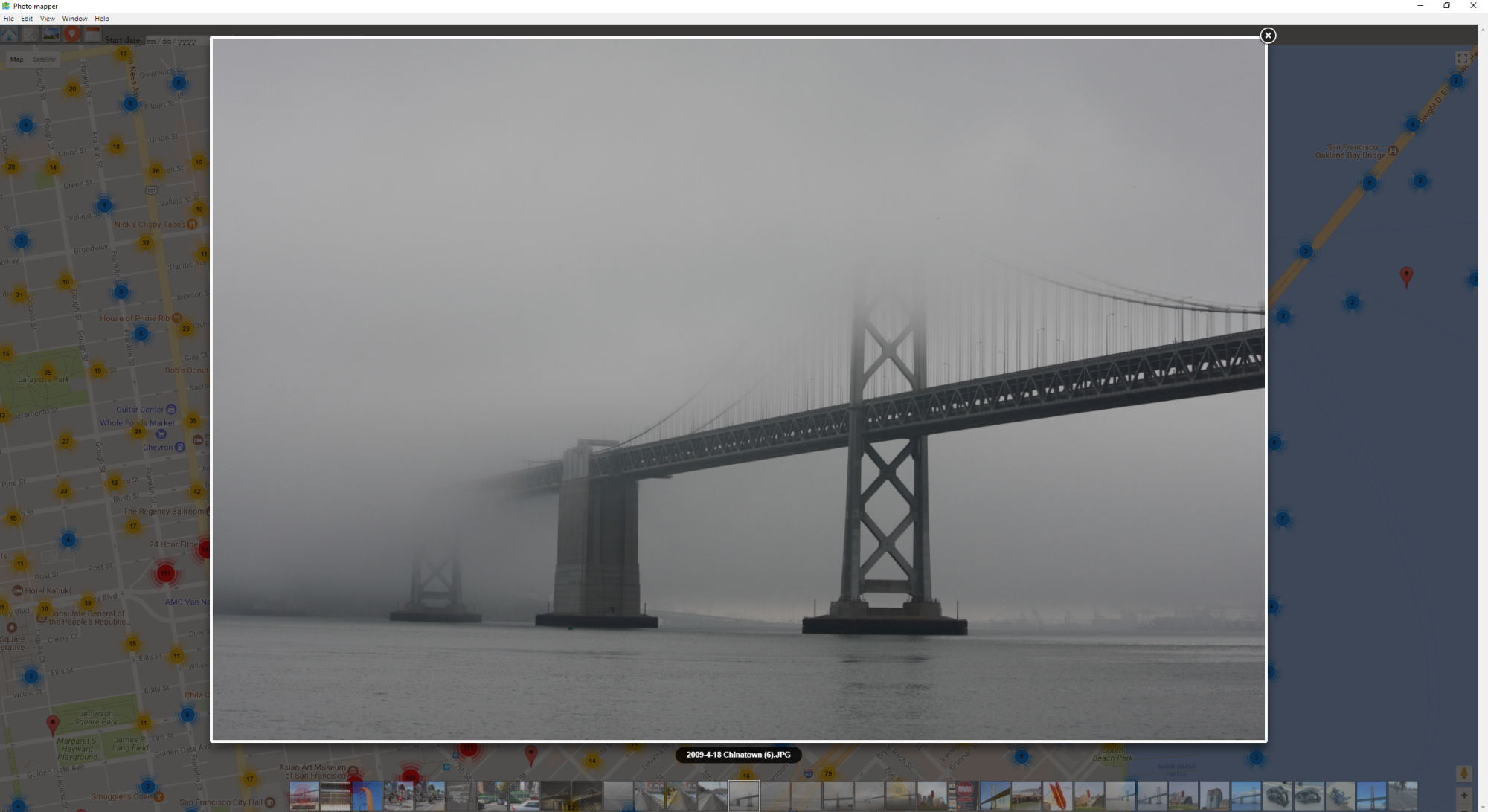Open the Help menu
The width and height of the screenshot is (1488, 812).
click(x=102, y=19)
